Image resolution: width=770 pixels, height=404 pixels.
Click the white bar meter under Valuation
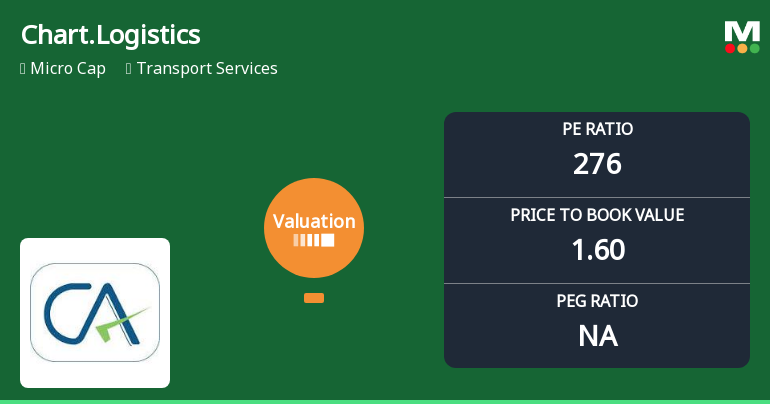click(x=314, y=241)
